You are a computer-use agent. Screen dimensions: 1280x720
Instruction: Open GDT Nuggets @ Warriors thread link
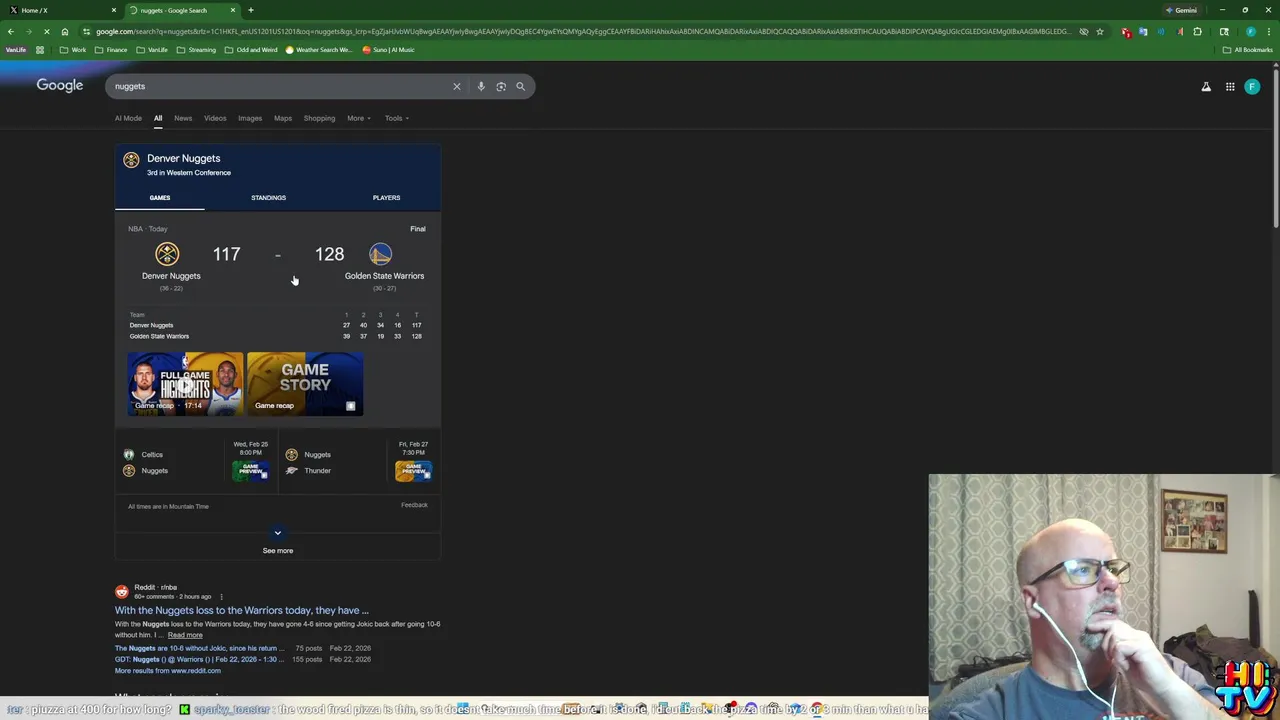pos(198,659)
